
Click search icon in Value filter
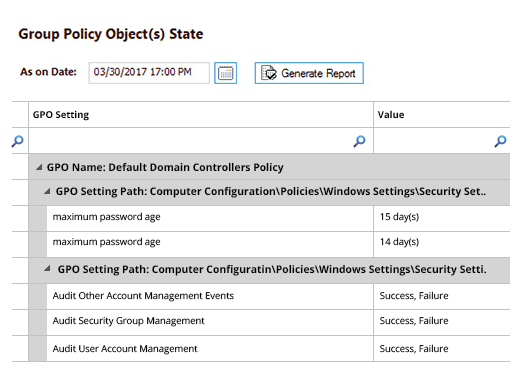tap(500, 141)
